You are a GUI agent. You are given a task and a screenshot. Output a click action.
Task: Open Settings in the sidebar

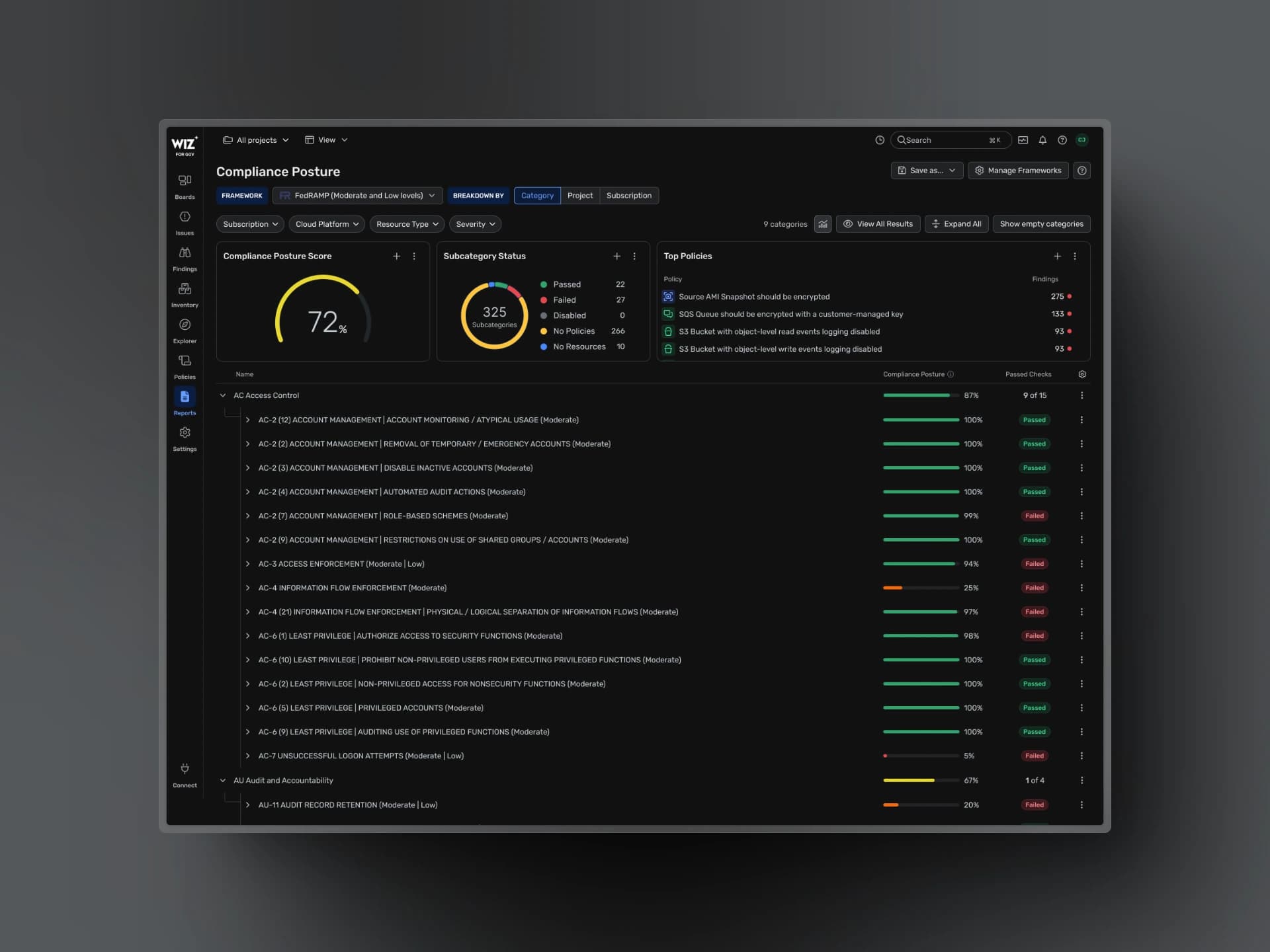pos(185,439)
